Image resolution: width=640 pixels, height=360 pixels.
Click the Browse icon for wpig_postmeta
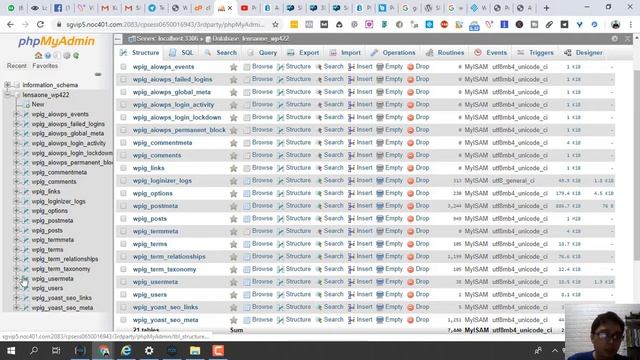[x=247, y=206]
